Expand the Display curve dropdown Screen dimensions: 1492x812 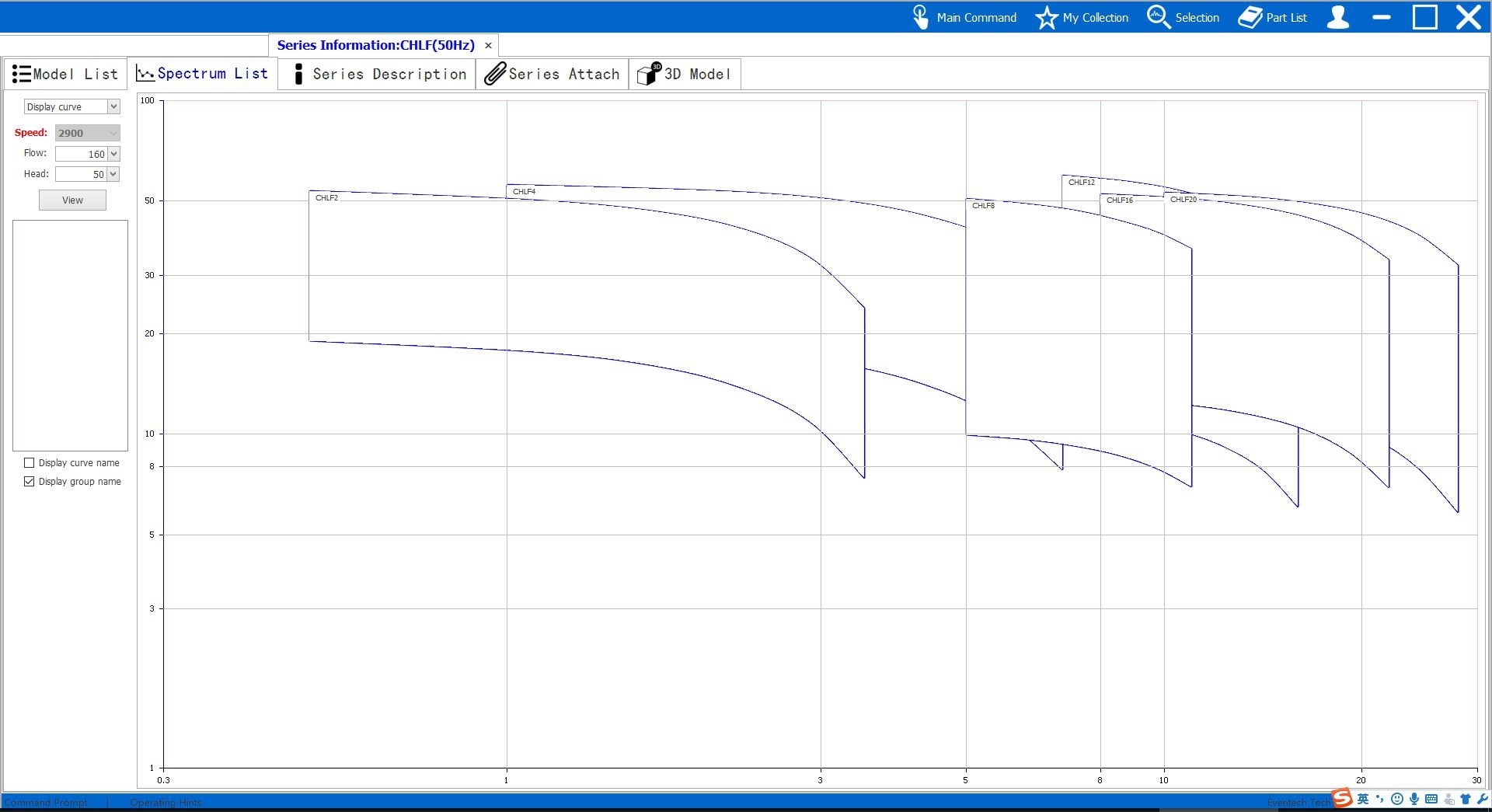click(x=113, y=107)
